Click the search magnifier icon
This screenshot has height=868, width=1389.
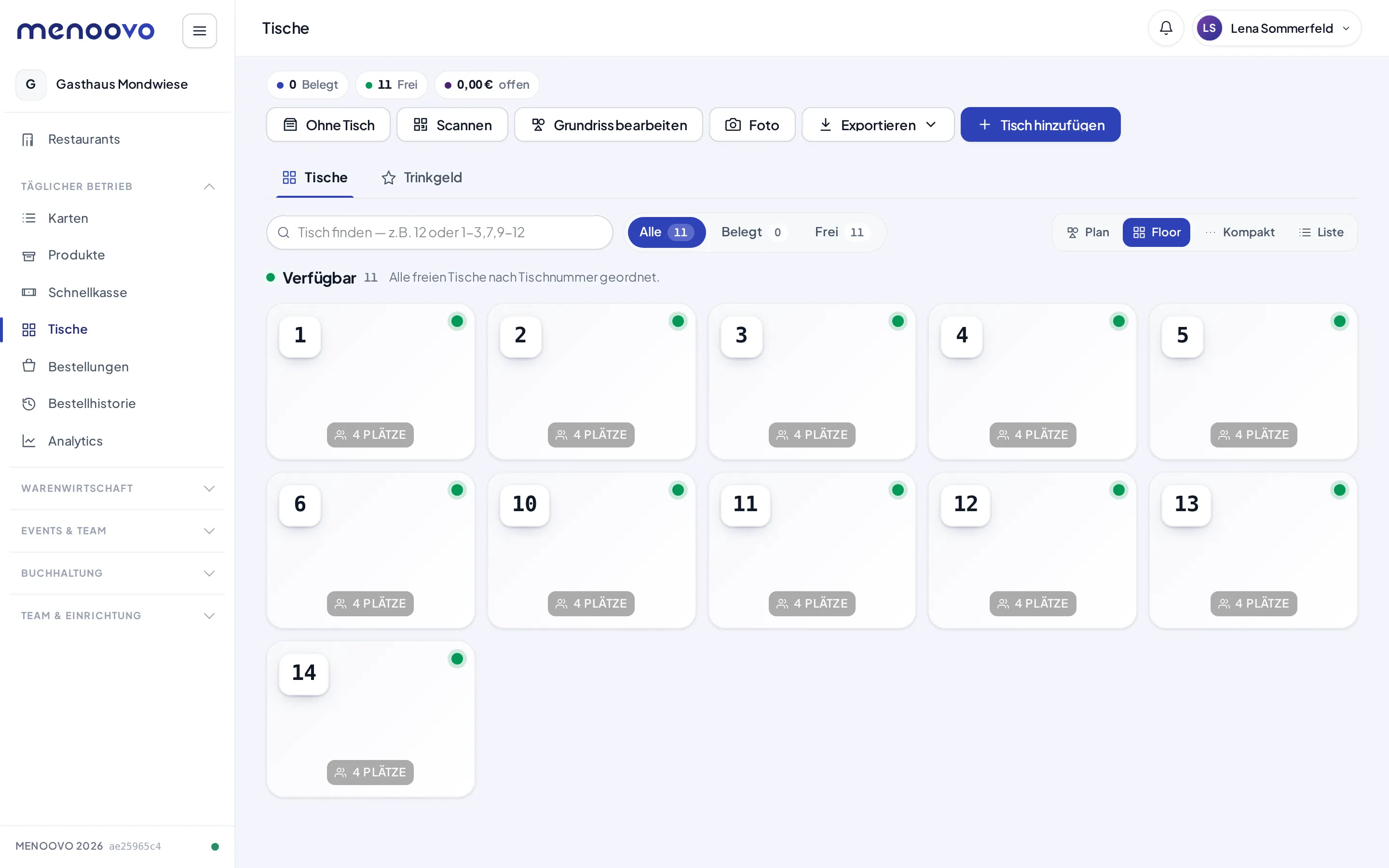[284, 232]
